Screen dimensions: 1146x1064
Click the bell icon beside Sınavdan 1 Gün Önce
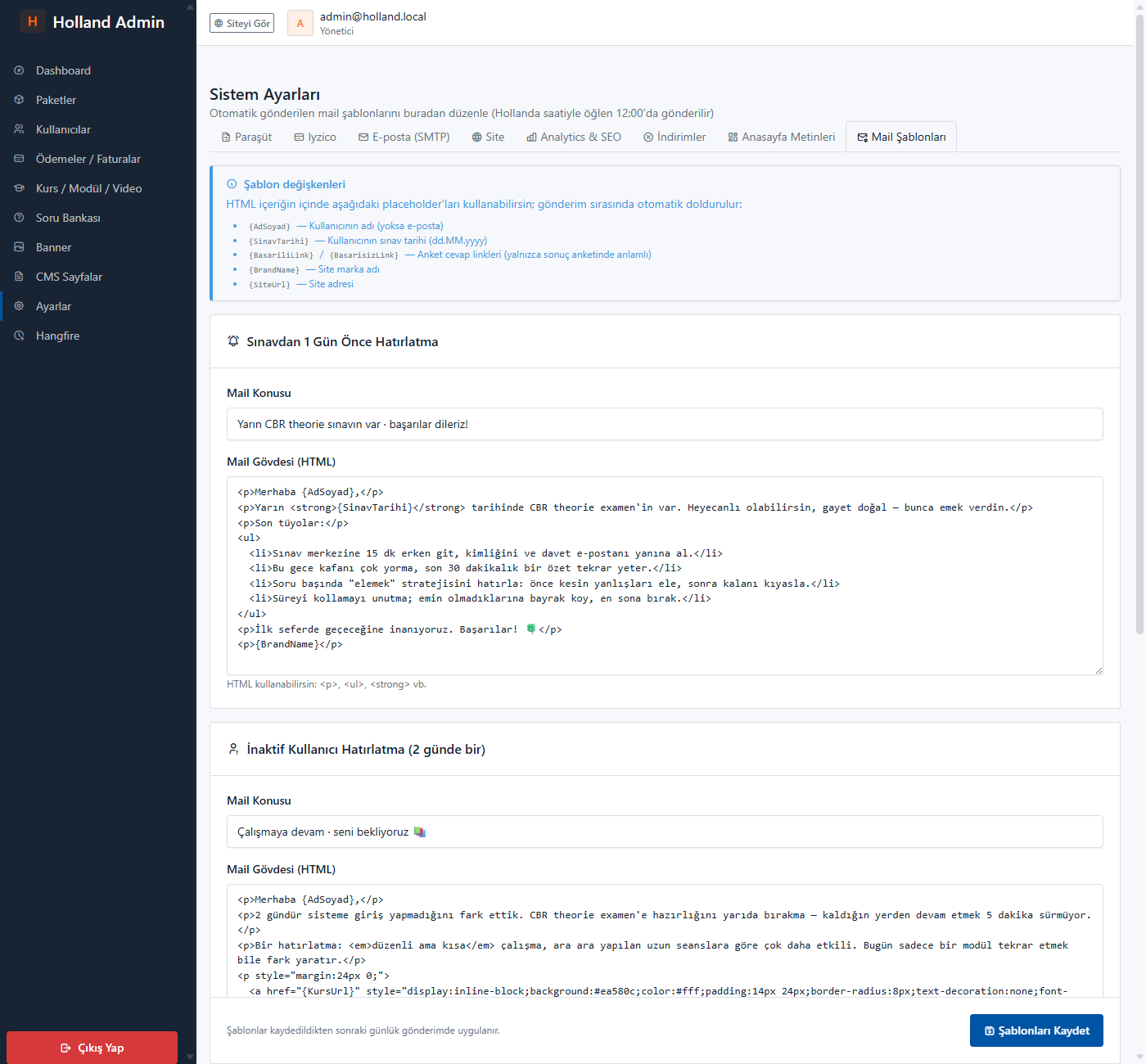[x=233, y=341]
